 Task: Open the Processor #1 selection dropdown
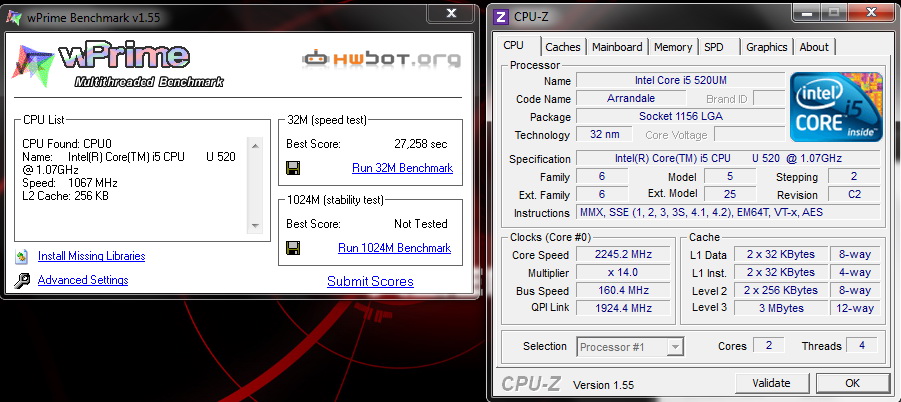[x=630, y=347]
